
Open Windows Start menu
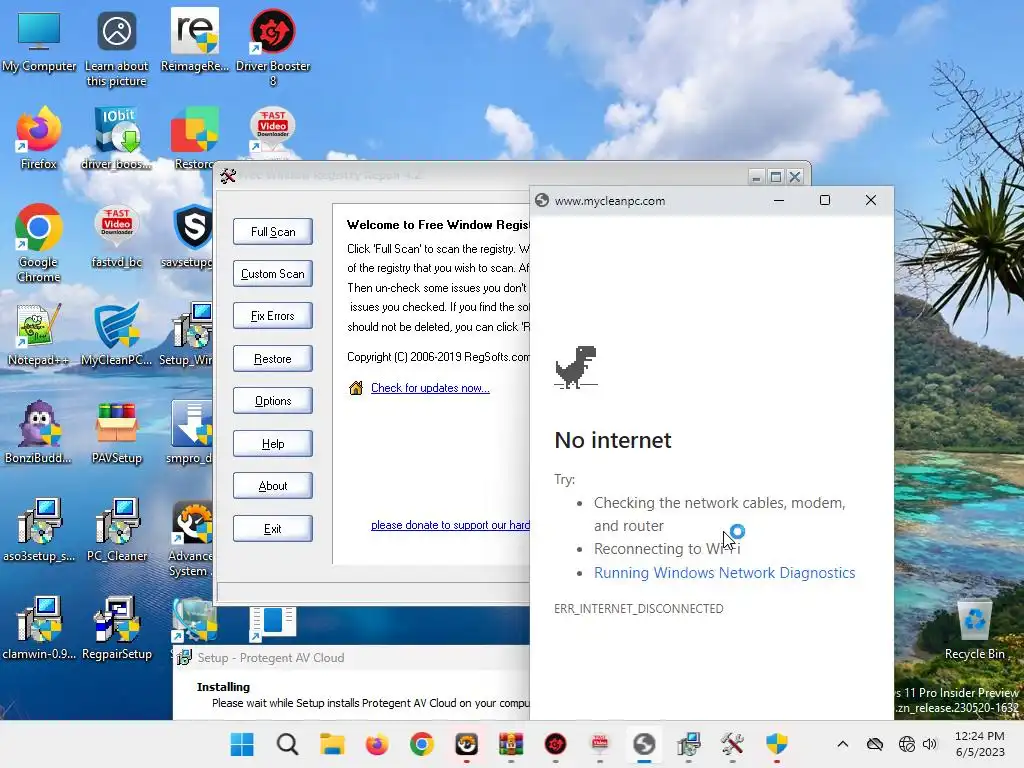click(242, 744)
